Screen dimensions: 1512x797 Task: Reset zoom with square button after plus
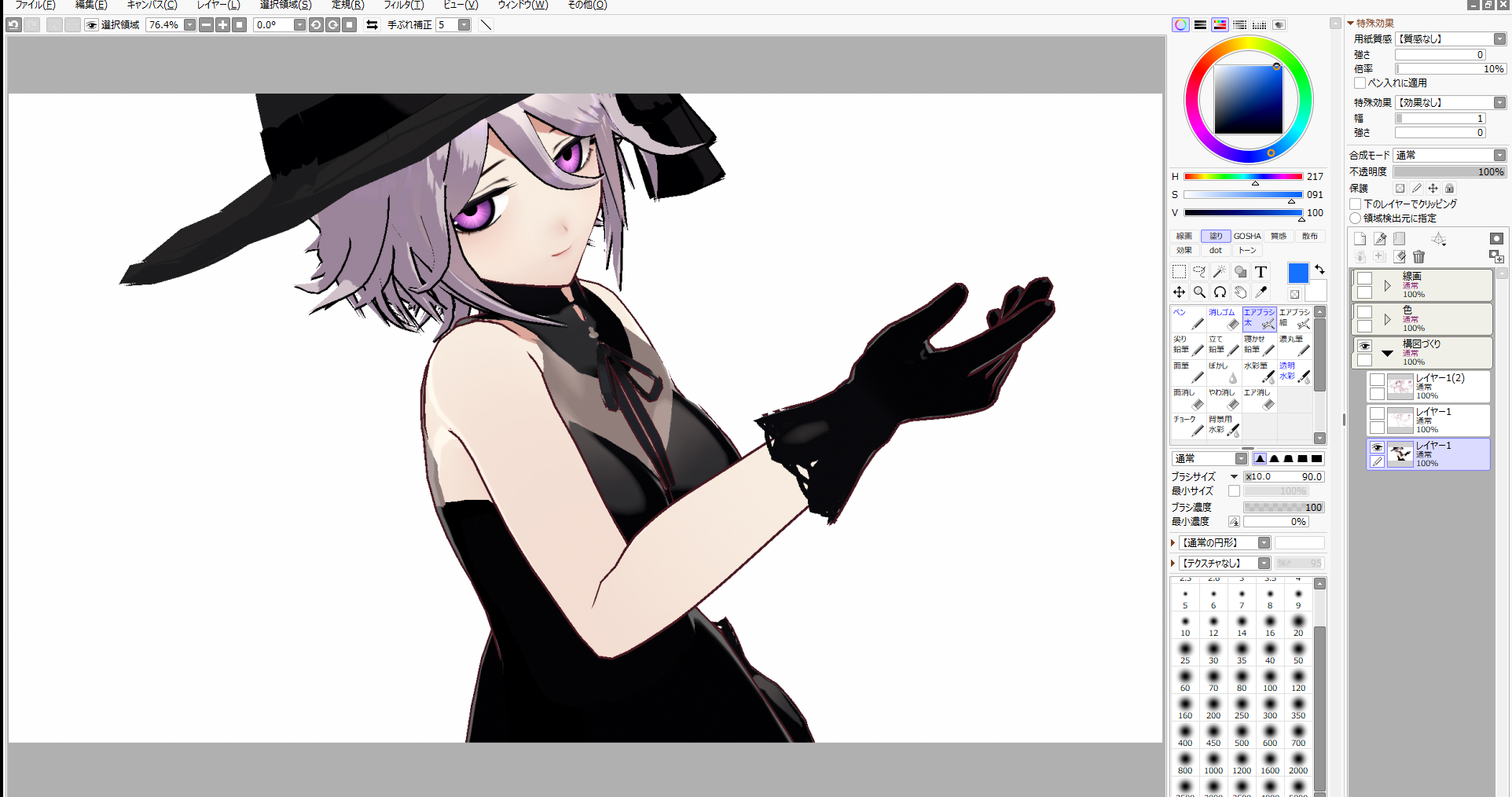(x=240, y=25)
